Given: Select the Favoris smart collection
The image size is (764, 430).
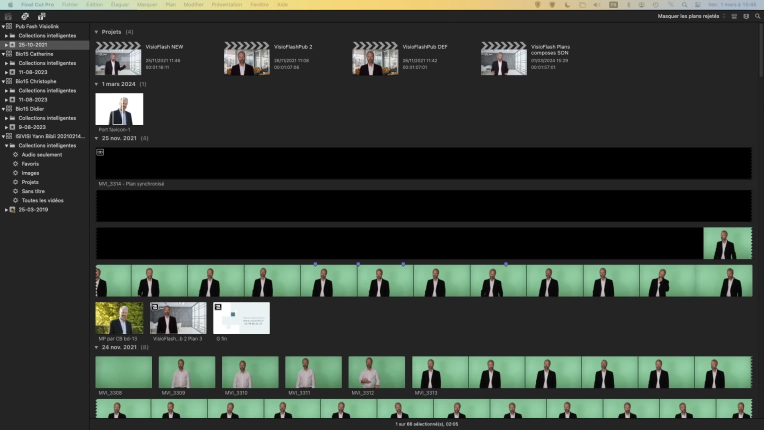Looking at the screenshot, I should coord(30,164).
